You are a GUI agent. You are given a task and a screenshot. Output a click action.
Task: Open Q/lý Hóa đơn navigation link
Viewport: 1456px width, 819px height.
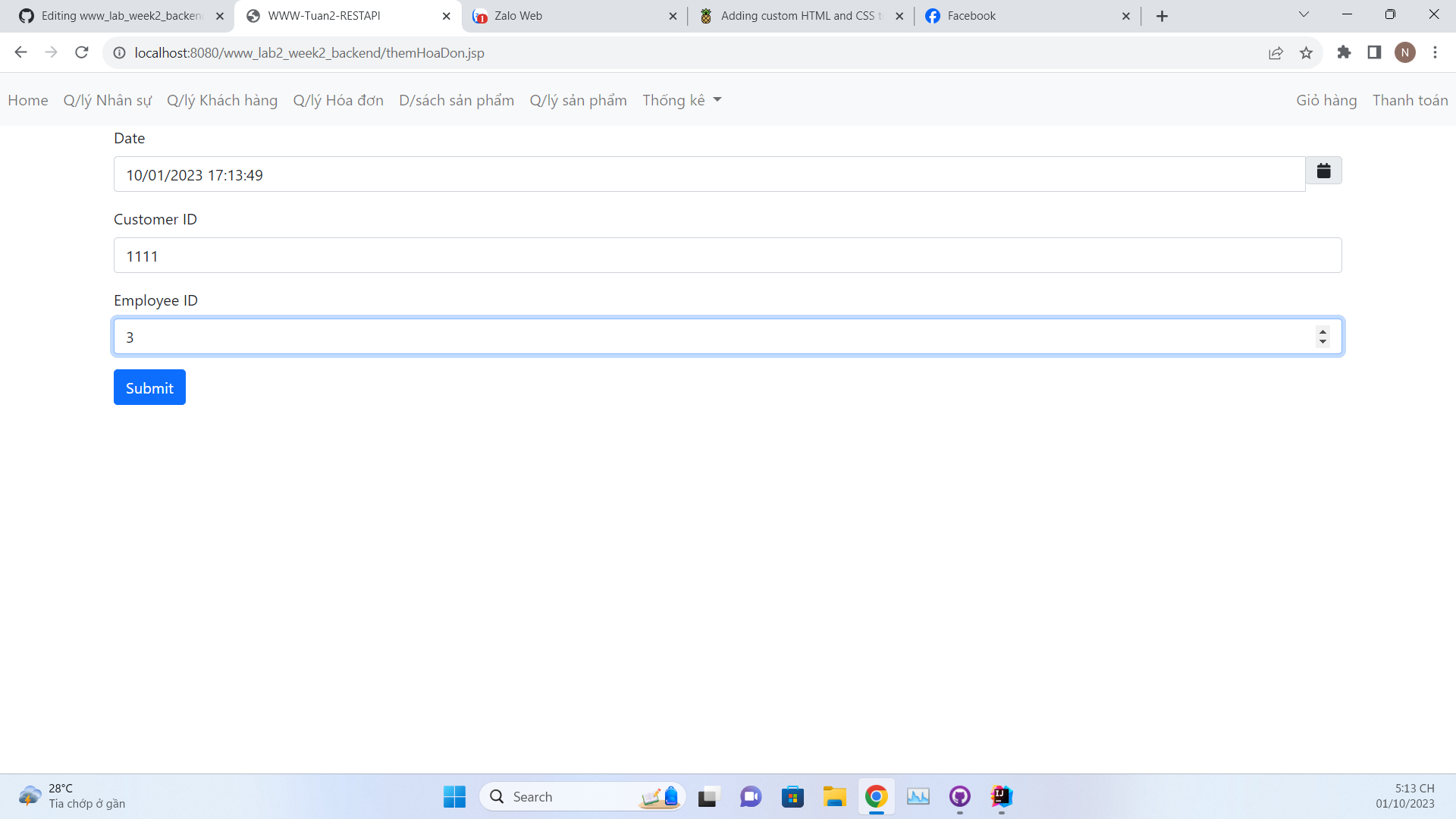(x=338, y=100)
